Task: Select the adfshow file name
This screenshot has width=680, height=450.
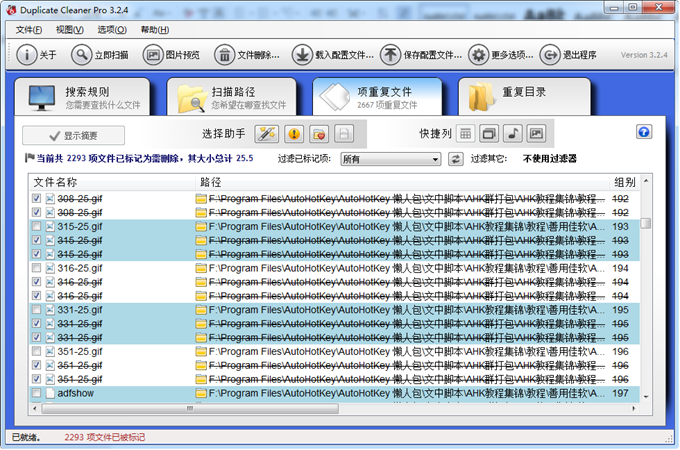Action: [75, 393]
